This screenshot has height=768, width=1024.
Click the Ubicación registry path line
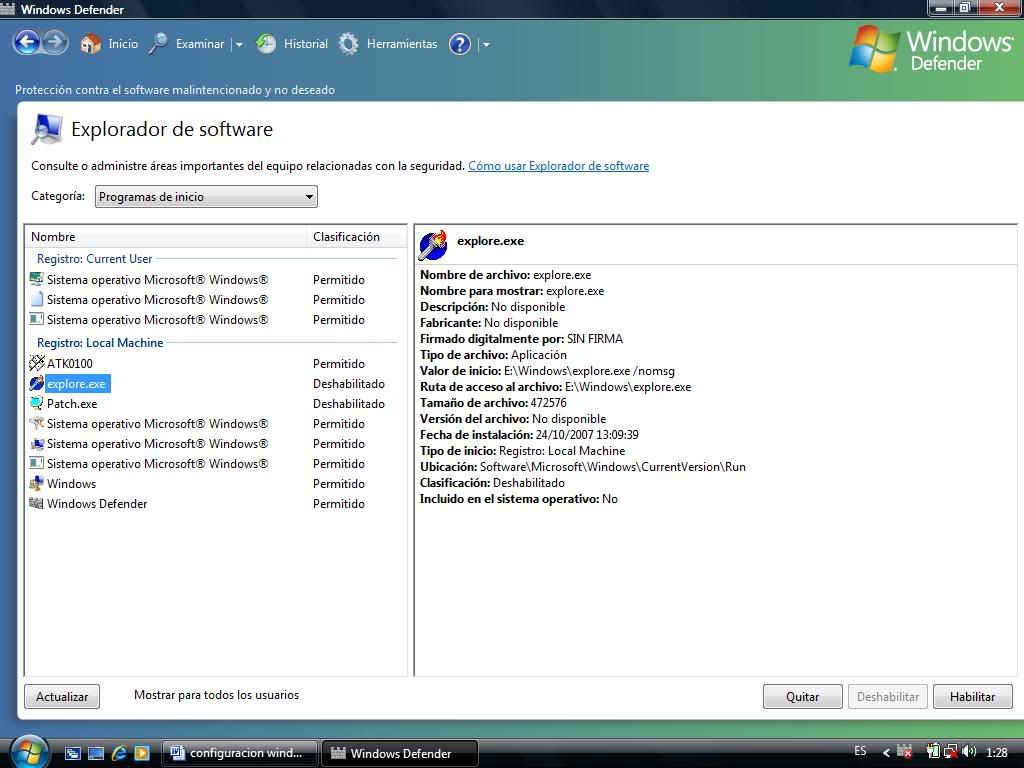pyautogui.click(x=583, y=467)
